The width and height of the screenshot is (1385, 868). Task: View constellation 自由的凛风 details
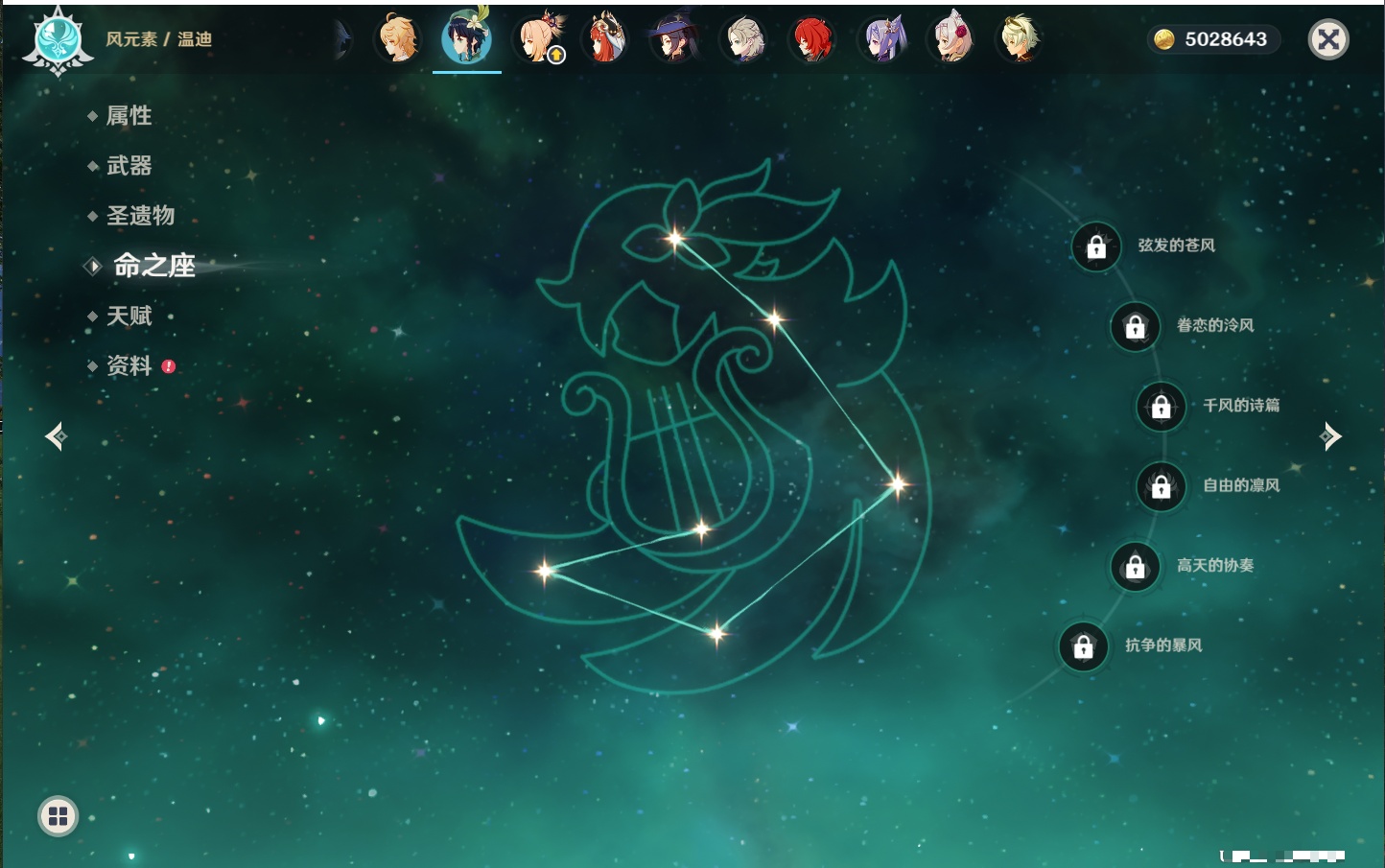(1241, 485)
